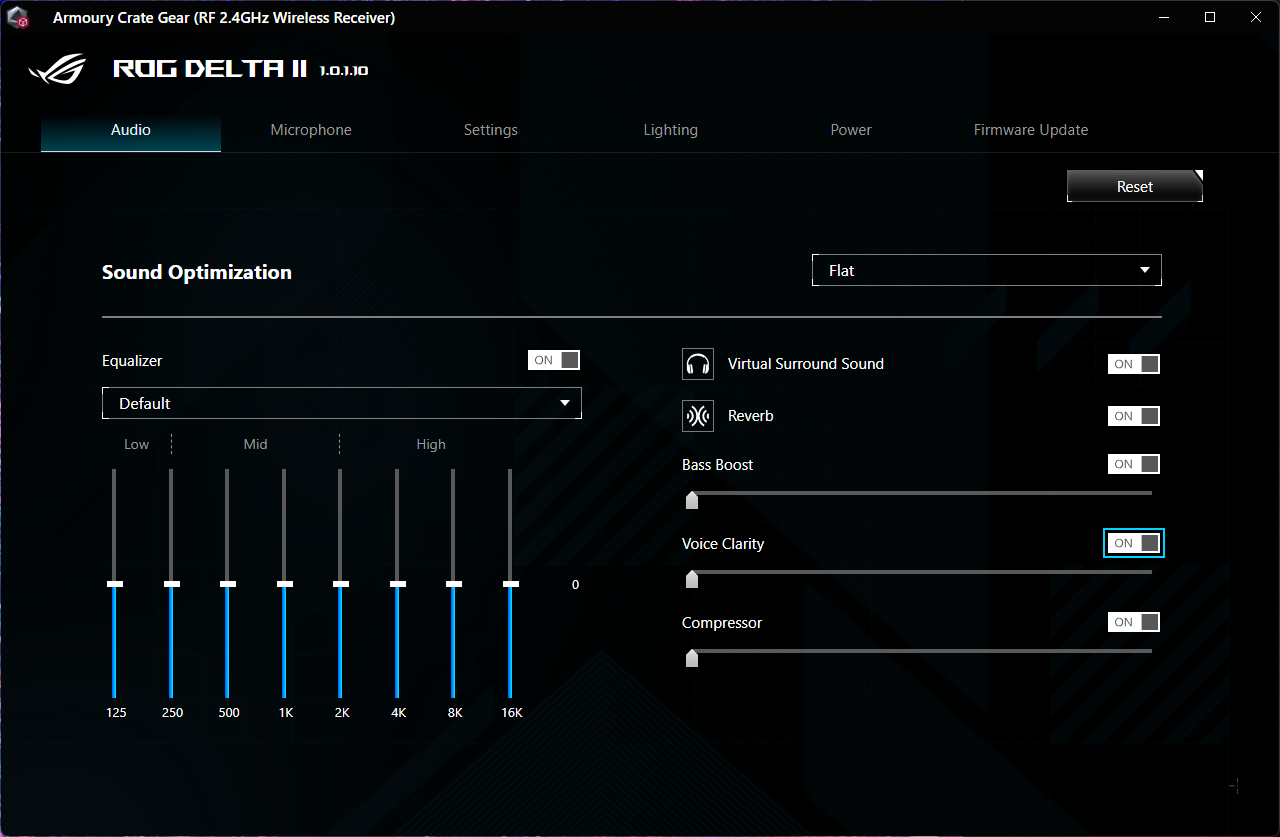Click the Bass Boost slider handle
Image resolution: width=1280 pixels, height=837 pixels.
click(692, 500)
